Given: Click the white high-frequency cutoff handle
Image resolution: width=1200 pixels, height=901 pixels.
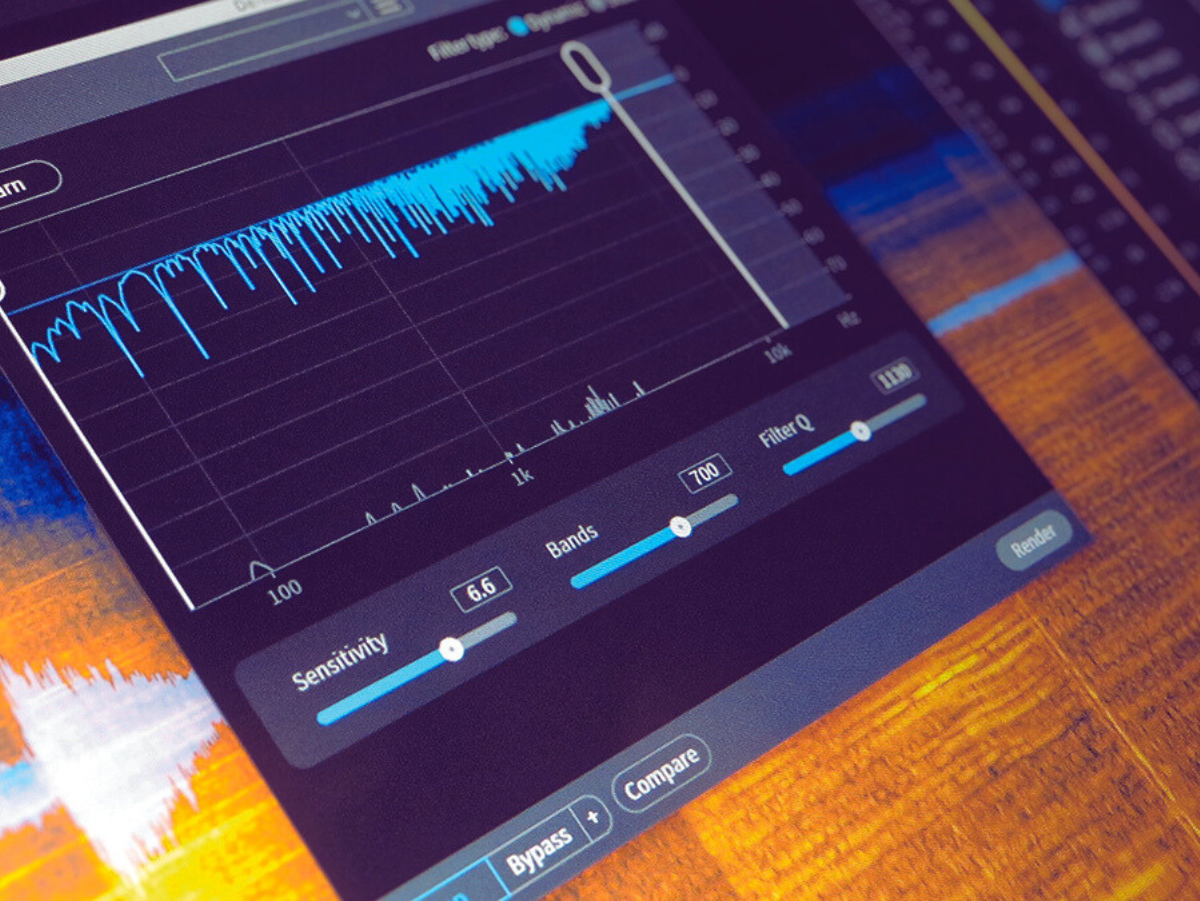Looking at the screenshot, I should 584,65.
